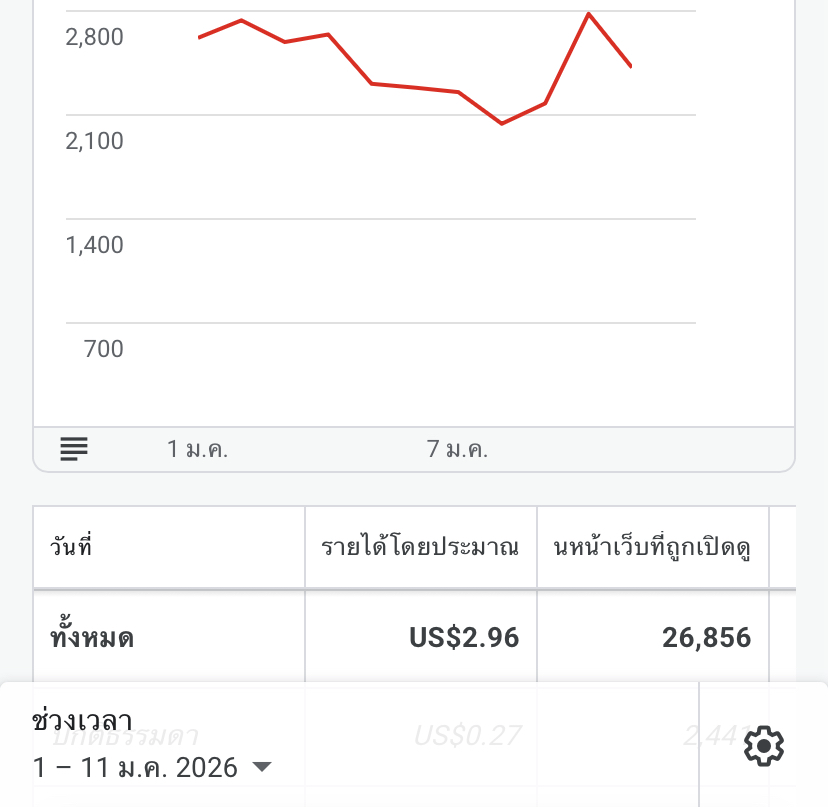Click the 1,400 y-axis label

pos(94,245)
